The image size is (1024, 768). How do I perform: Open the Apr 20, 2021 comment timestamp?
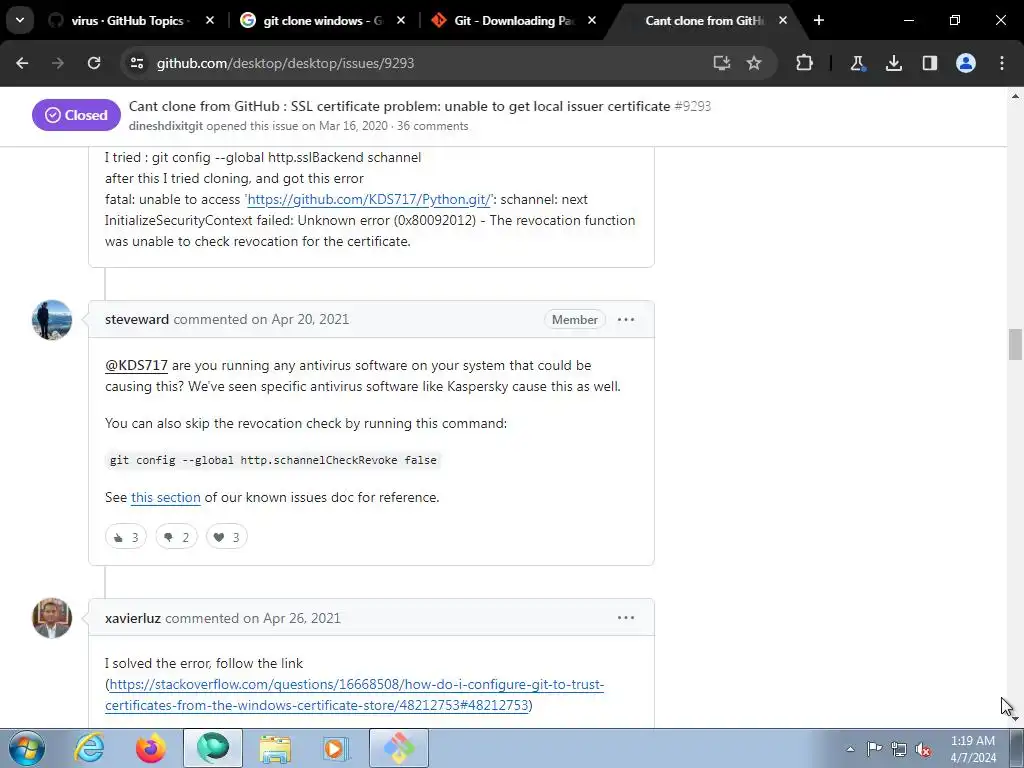[x=310, y=319]
